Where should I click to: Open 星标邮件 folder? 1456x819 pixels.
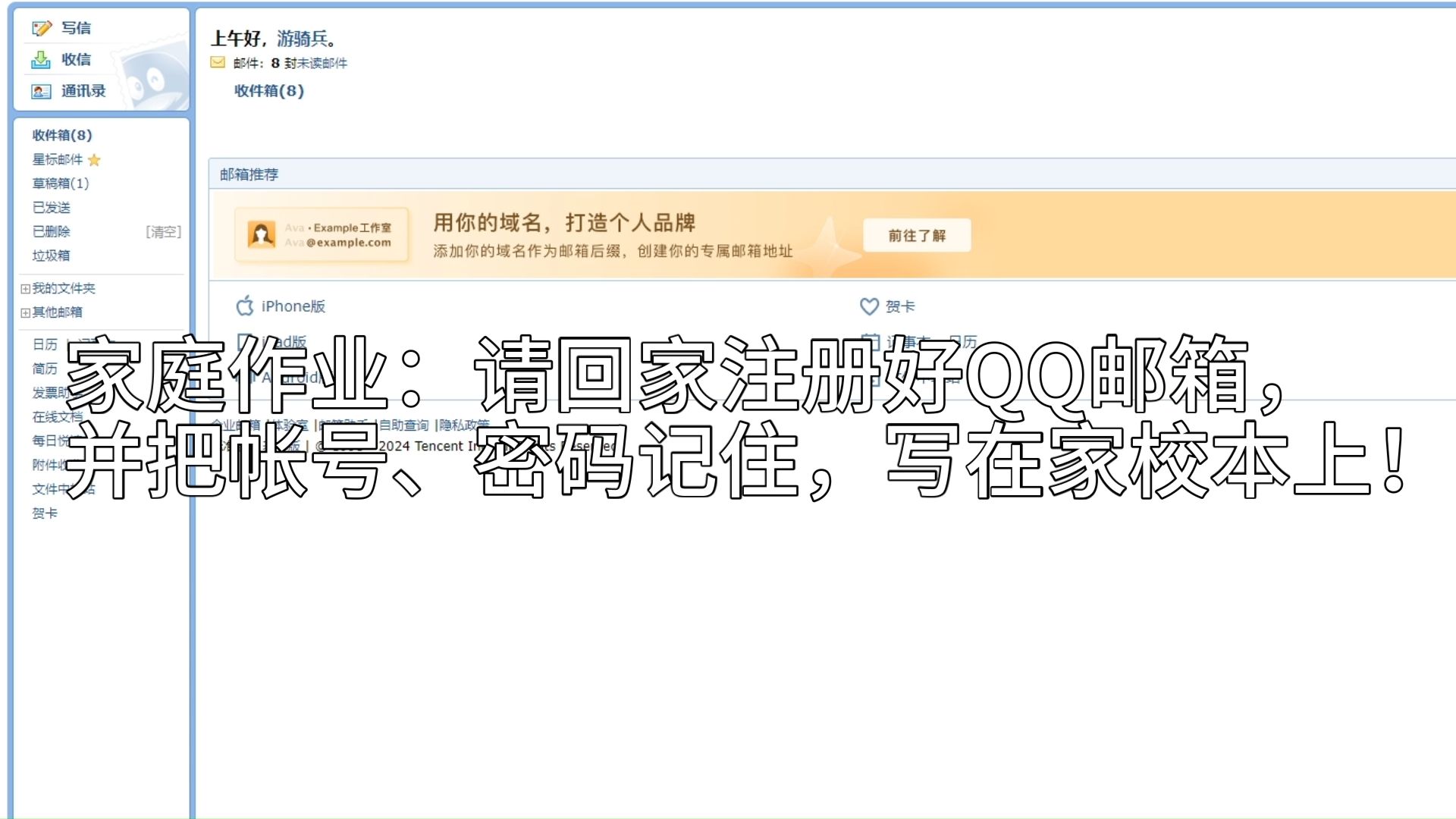(x=58, y=159)
